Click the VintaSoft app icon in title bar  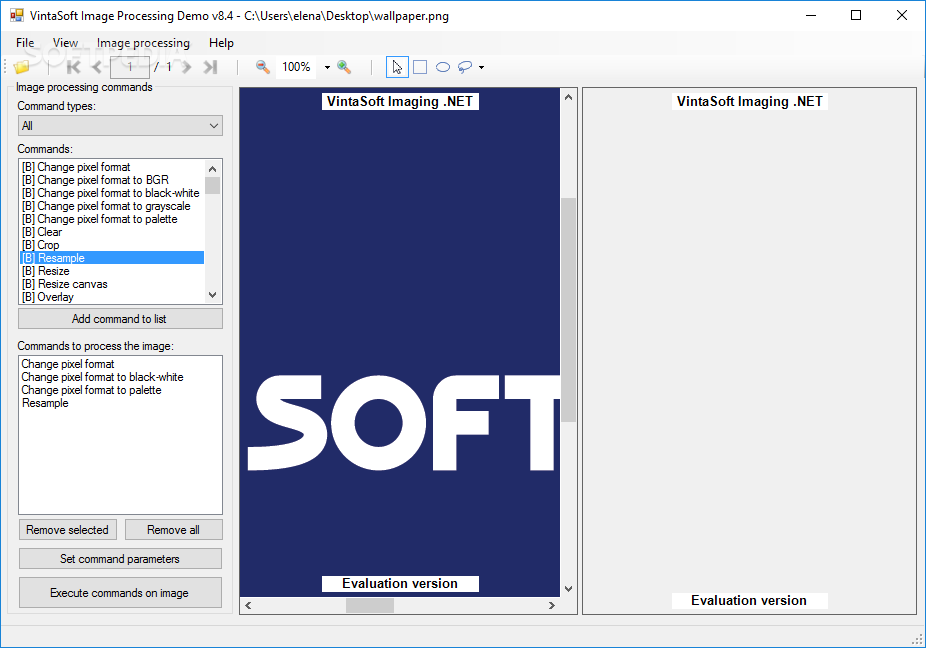(17, 15)
